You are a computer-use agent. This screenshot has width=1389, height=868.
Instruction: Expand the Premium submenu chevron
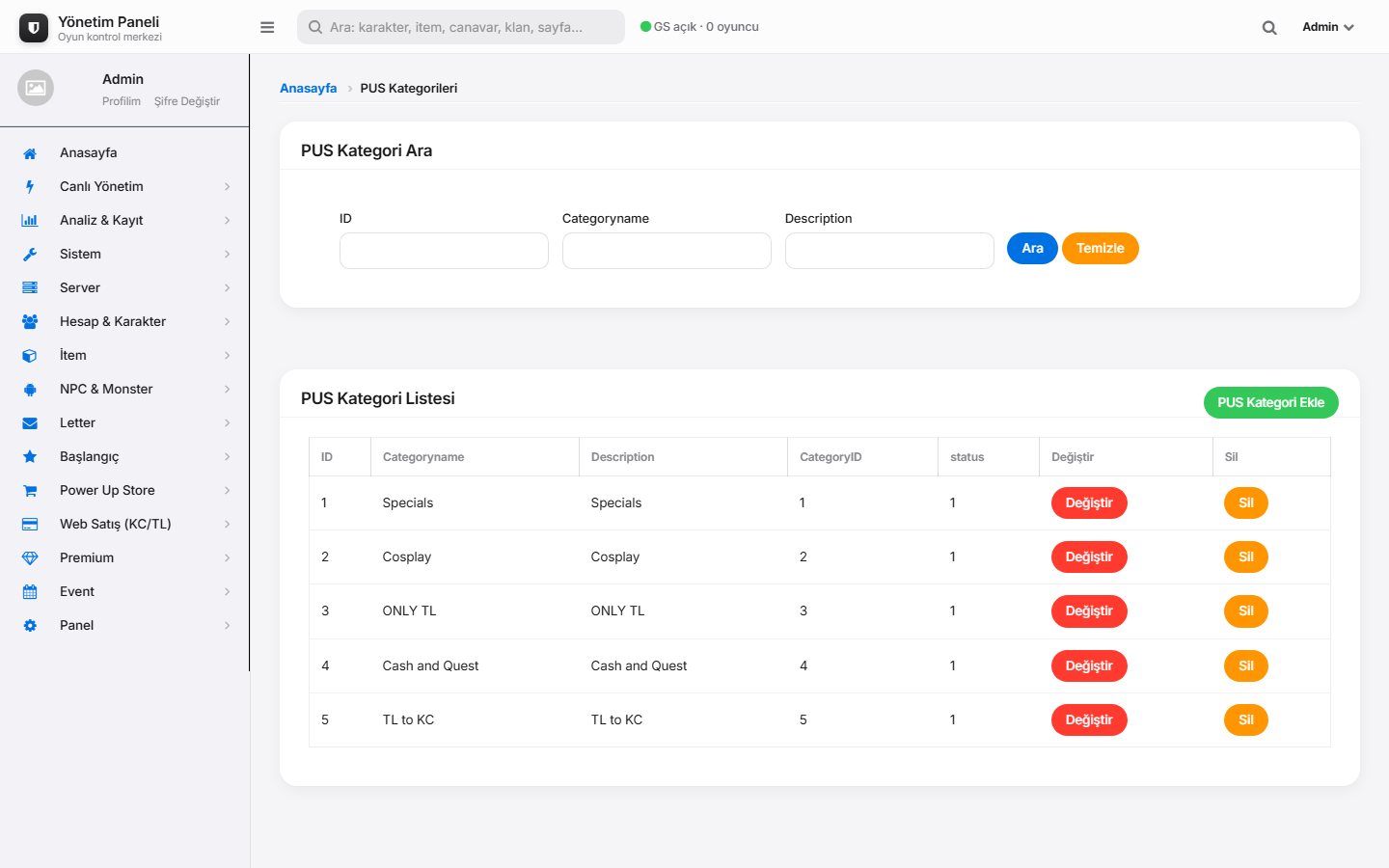click(x=228, y=558)
